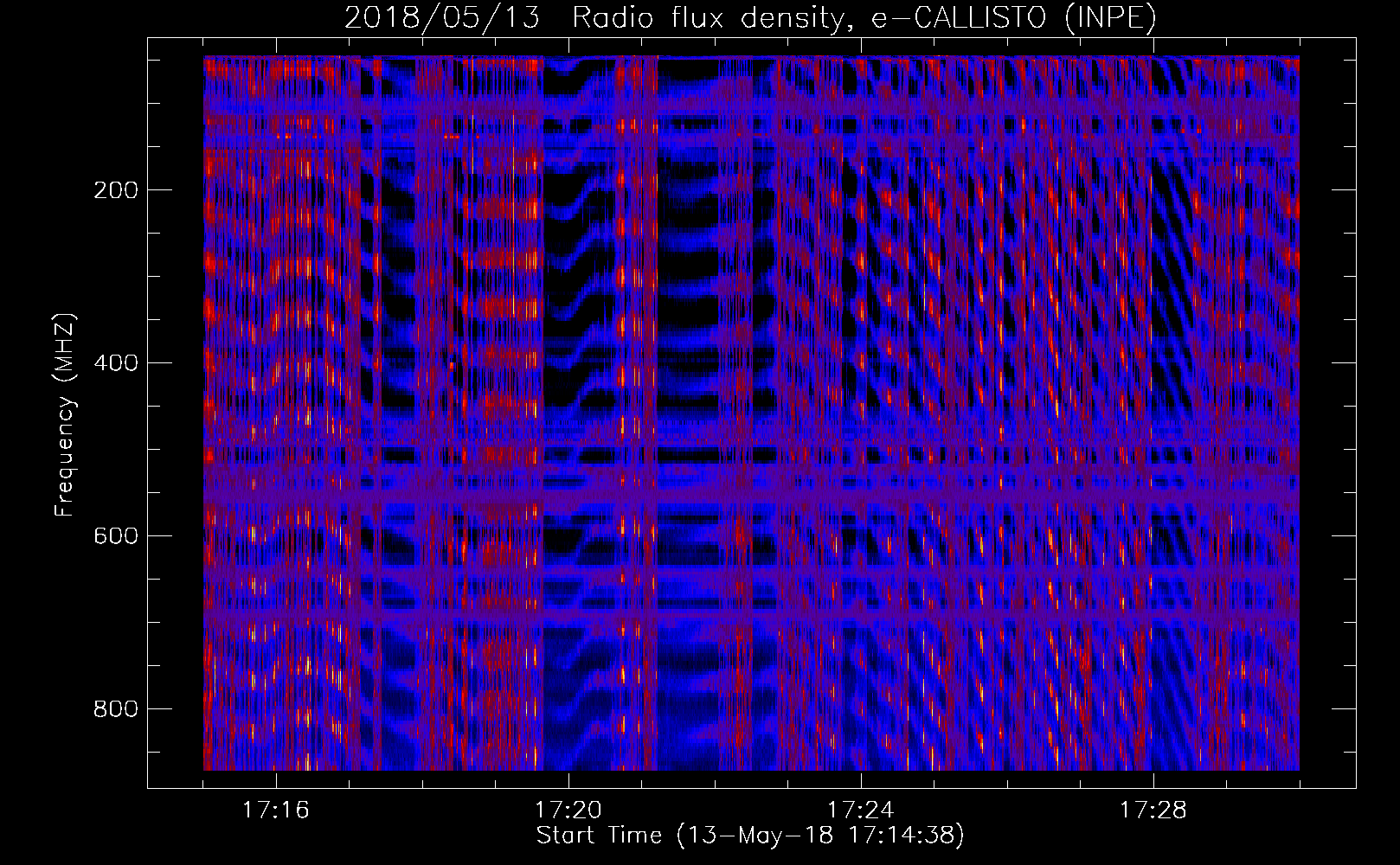Click the 'Frequency (MHZ)' axis label
Screen dimensions: 1400x865
[x=65, y=415]
